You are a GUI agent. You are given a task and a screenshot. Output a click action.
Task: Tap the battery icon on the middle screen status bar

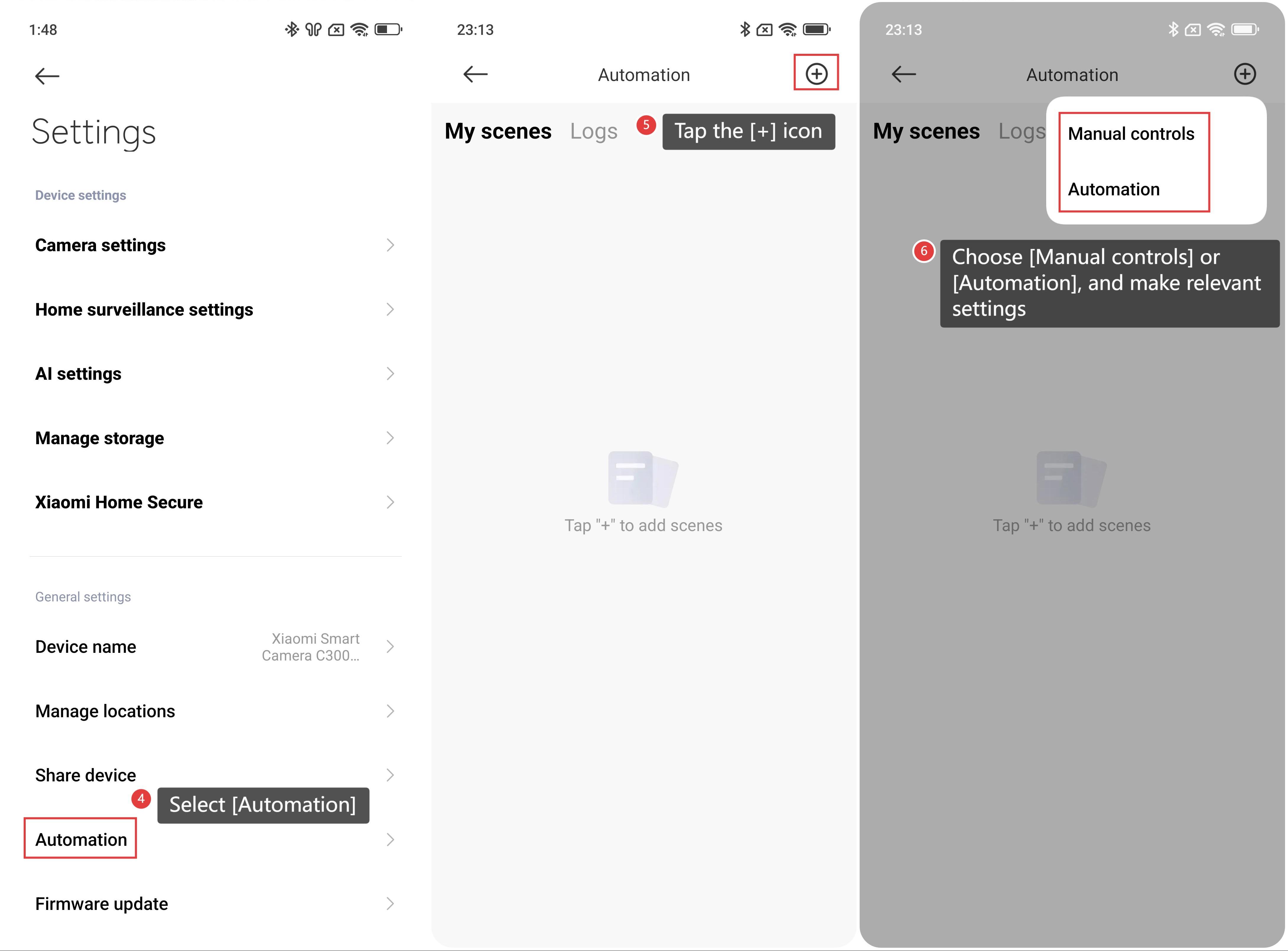pyautogui.click(x=817, y=29)
